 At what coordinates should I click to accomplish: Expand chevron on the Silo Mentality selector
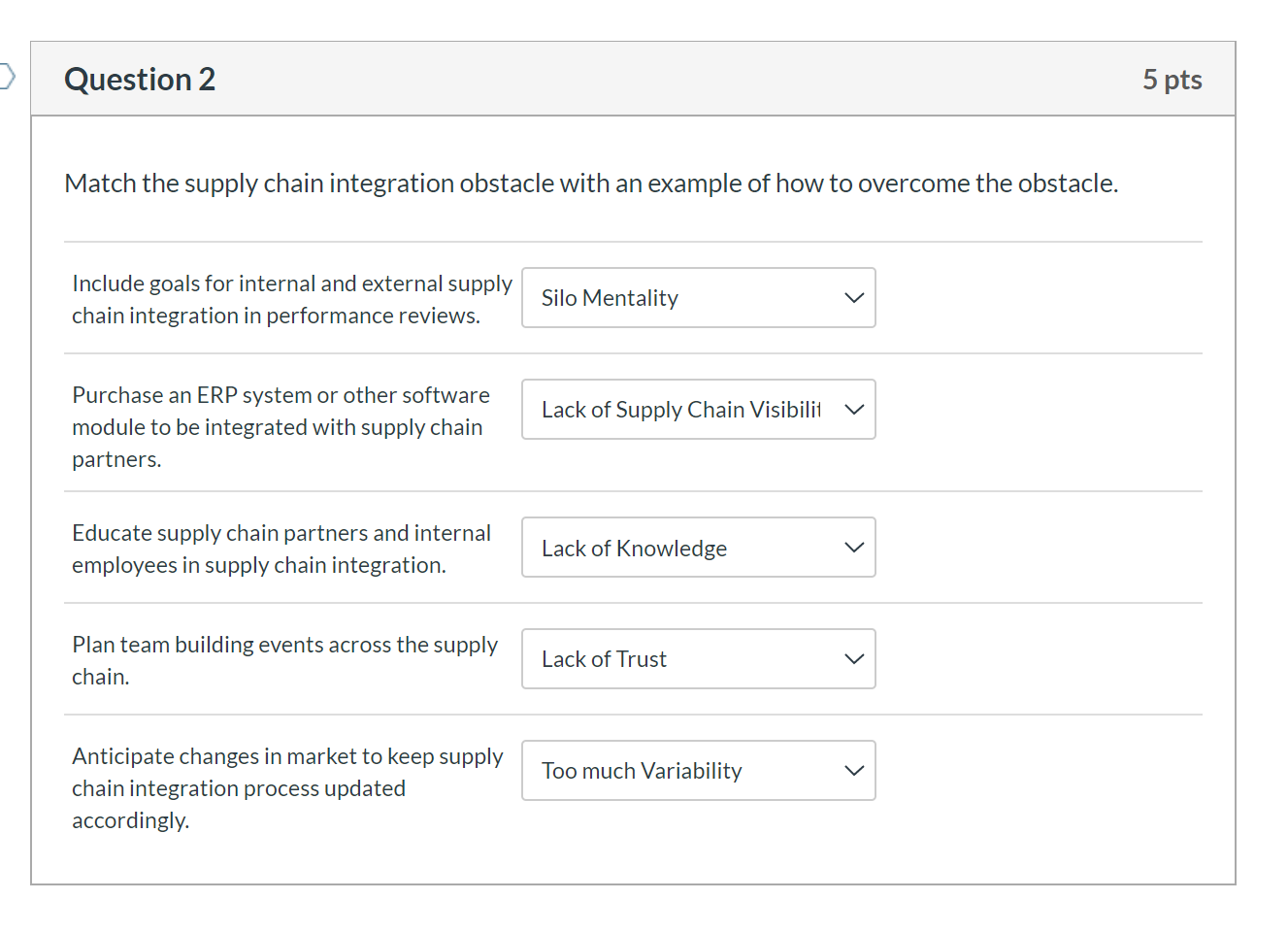point(853,298)
